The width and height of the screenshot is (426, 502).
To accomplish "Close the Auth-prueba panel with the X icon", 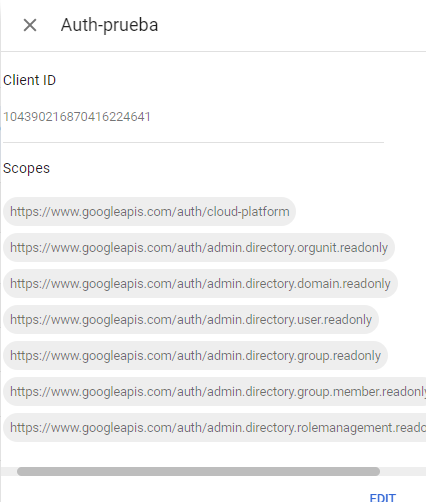I will point(30,25).
